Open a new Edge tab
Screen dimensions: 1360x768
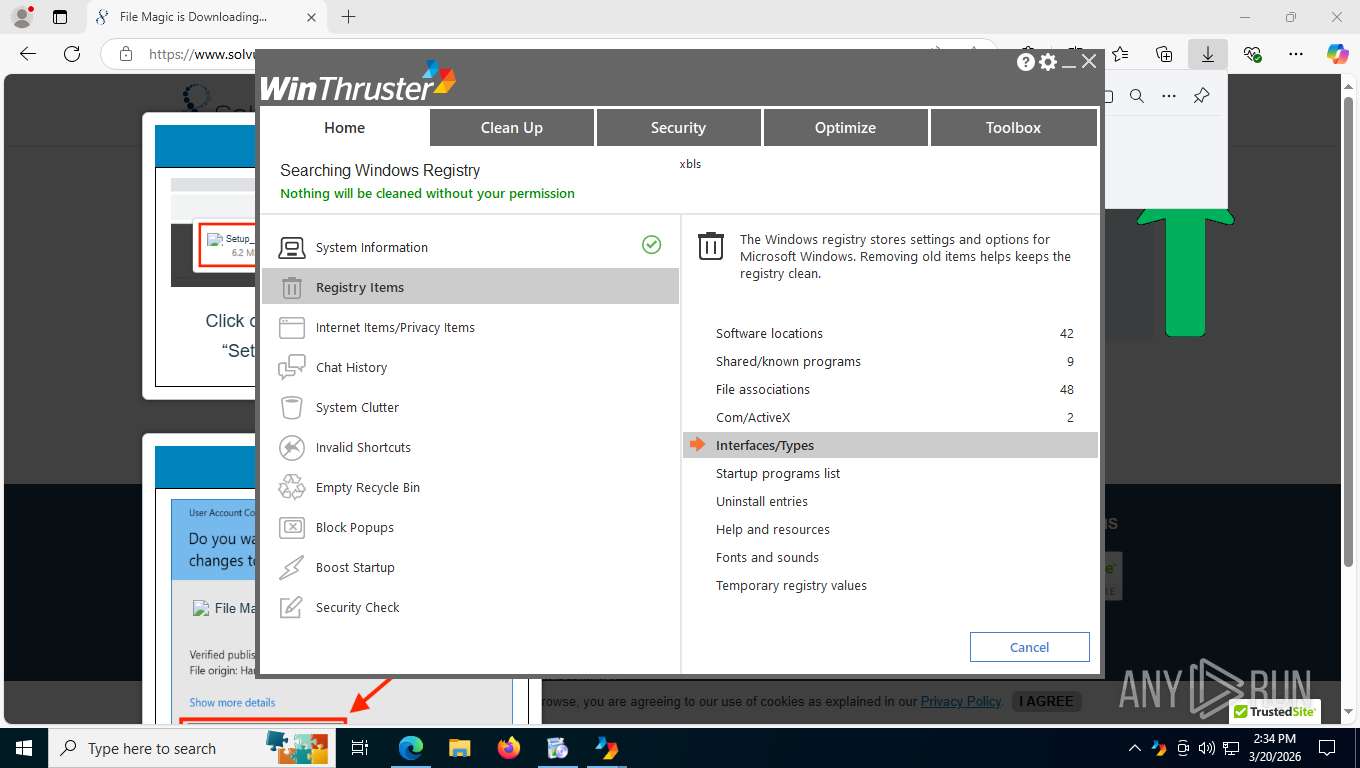[x=348, y=17]
